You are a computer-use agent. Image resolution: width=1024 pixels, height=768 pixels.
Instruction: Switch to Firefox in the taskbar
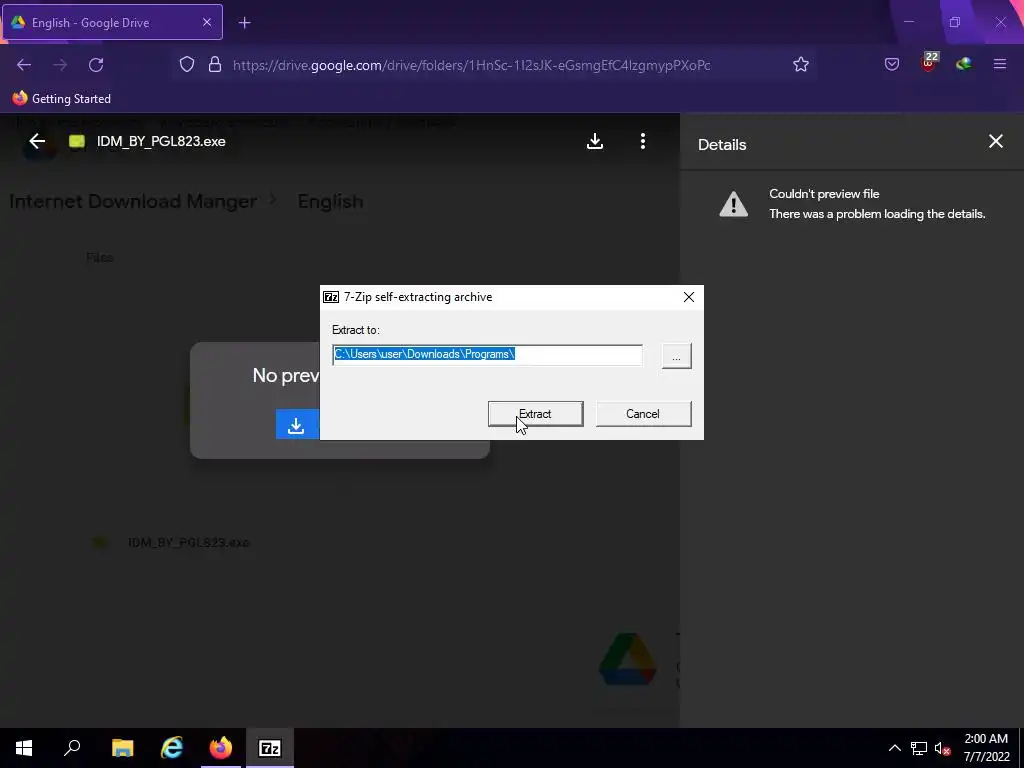(x=221, y=748)
